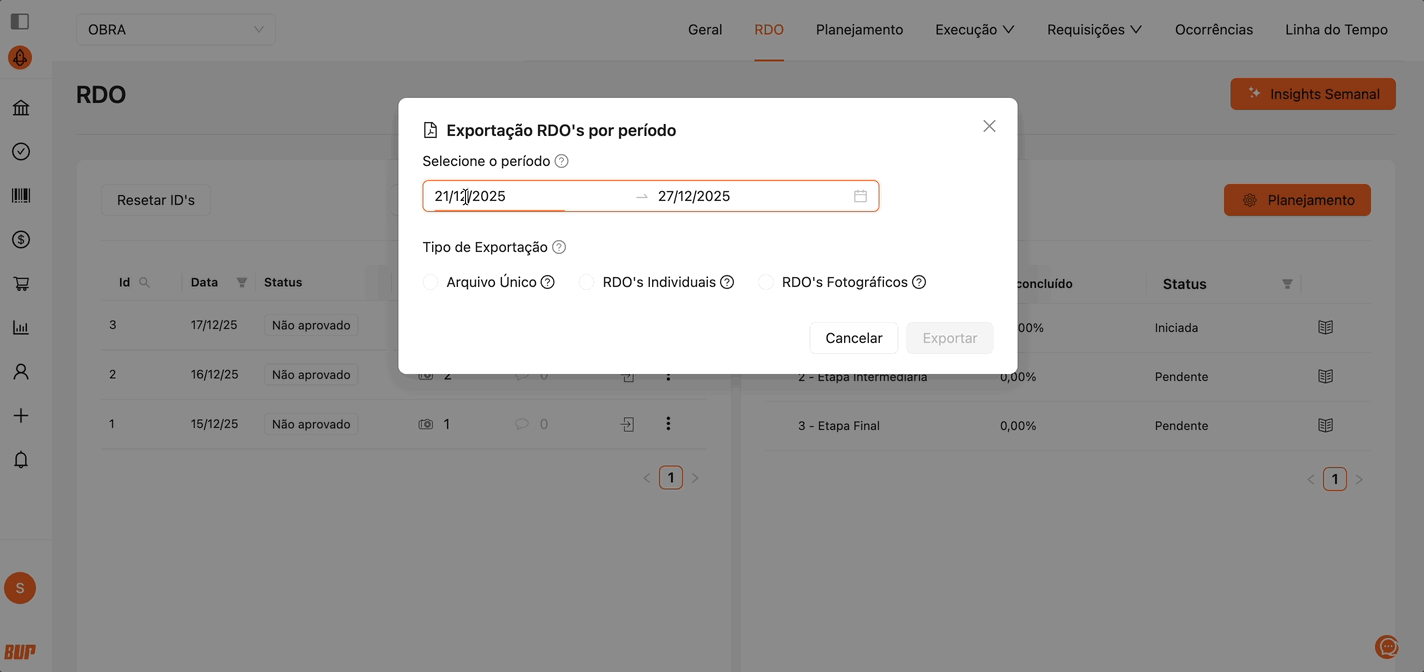
Task: Open notifications bell in sidebar
Action: pos(20,460)
